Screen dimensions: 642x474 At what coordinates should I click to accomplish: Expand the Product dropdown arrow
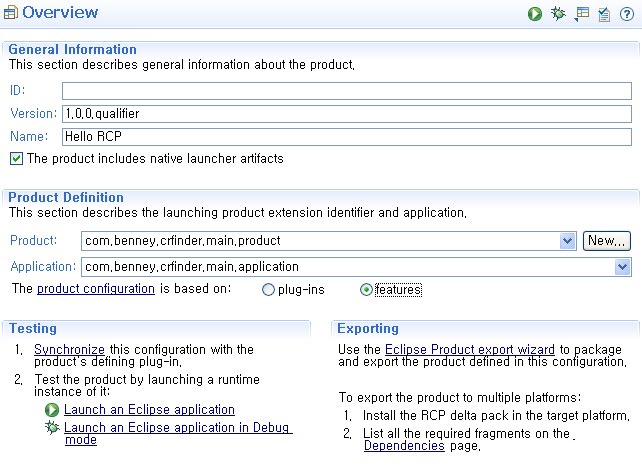(568, 241)
